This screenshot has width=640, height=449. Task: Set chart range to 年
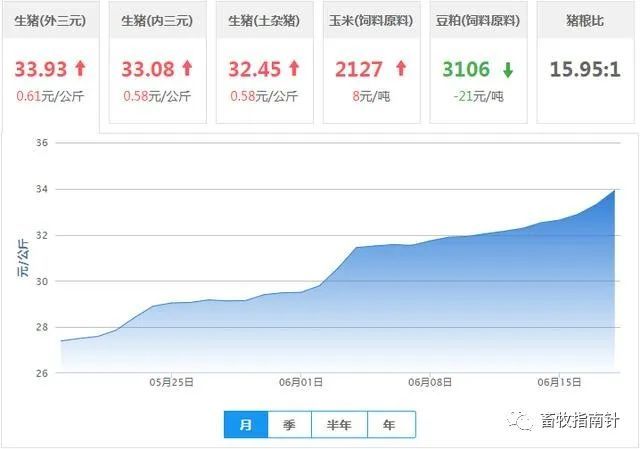(391, 425)
